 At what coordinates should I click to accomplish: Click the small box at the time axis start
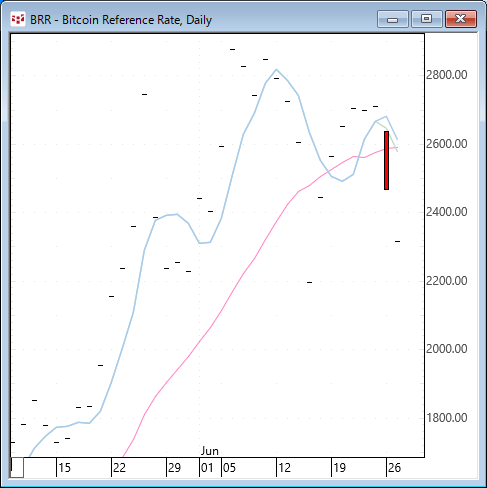pyautogui.click(x=17, y=468)
